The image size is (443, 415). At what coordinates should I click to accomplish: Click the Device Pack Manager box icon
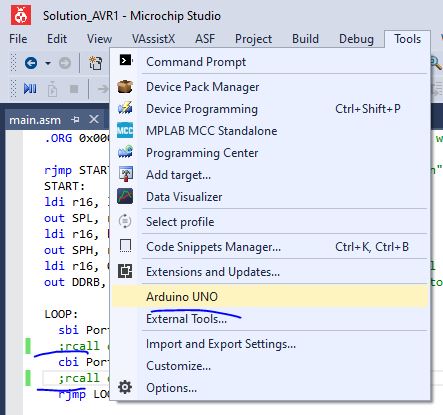click(x=125, y=87)
